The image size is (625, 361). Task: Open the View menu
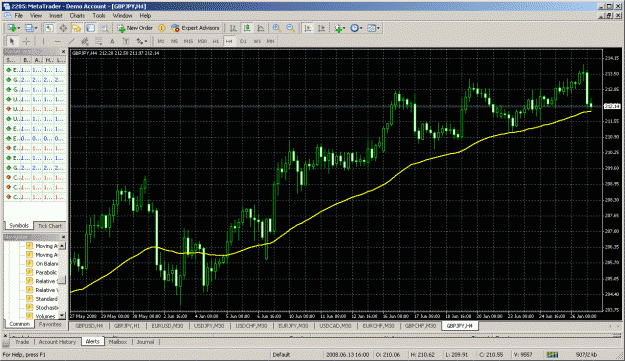pos(36,16)
